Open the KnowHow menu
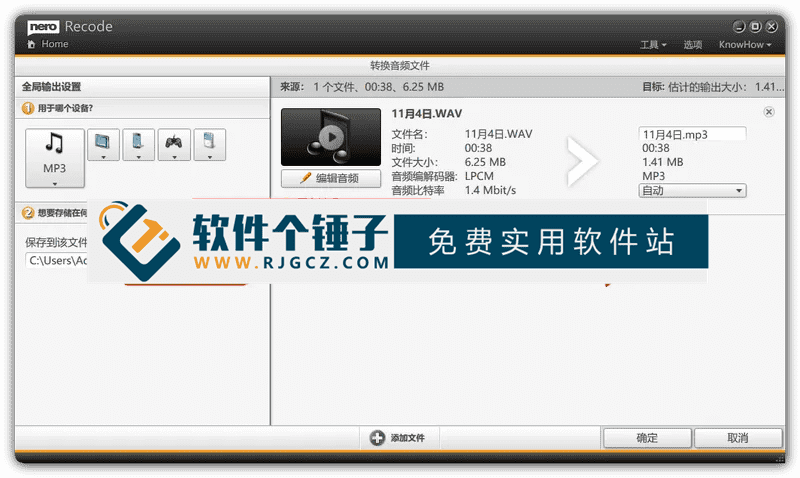Image resolution: width=800 pixels, height=478 pixels. pos(744,45)
